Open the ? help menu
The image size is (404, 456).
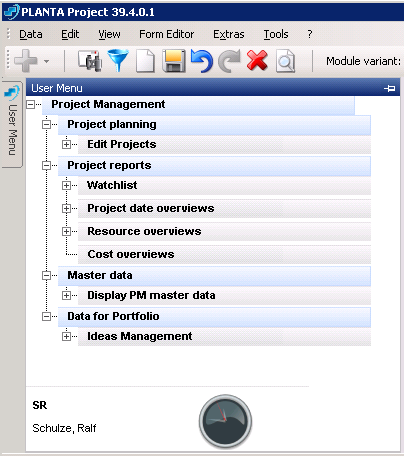point(310,34)
